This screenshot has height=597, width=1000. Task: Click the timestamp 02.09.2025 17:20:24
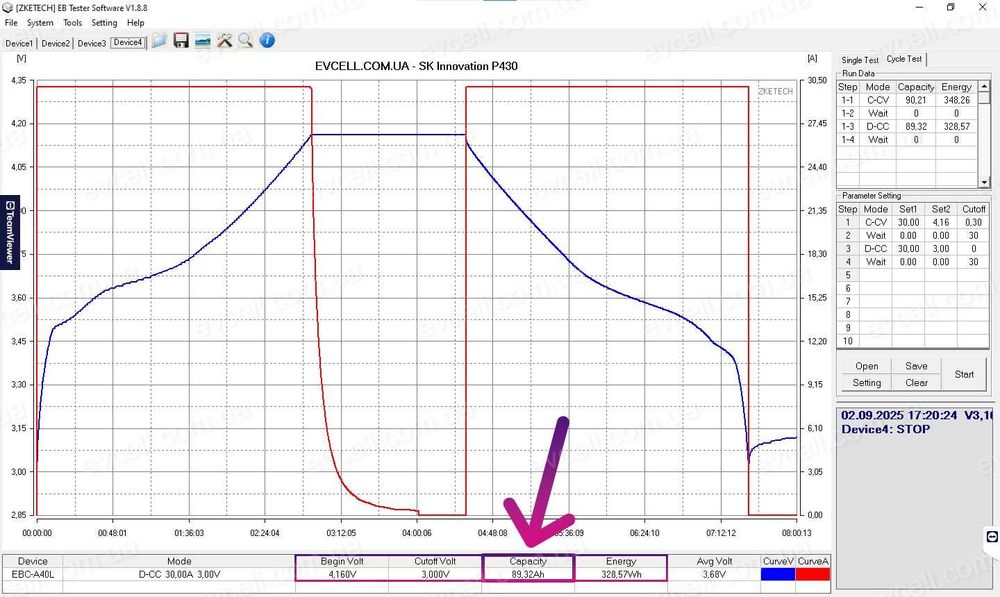tap(899, 415)
